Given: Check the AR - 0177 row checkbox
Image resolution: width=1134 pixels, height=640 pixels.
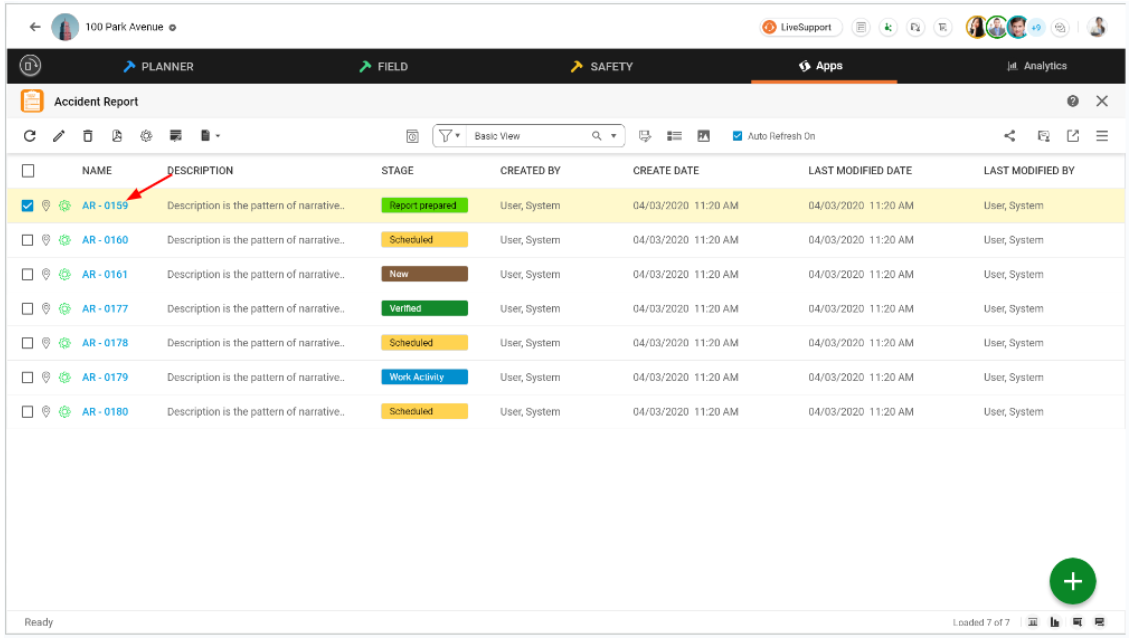Looking at the screenshot, I should tap(27, 309).
